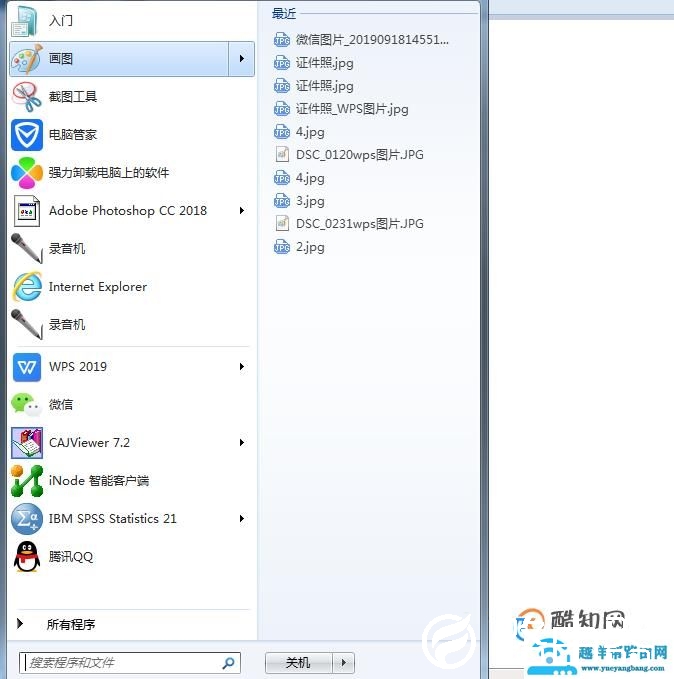The image size is (674, 679).
Task: Open recent file 2.jpg
Action: (299, 247)
